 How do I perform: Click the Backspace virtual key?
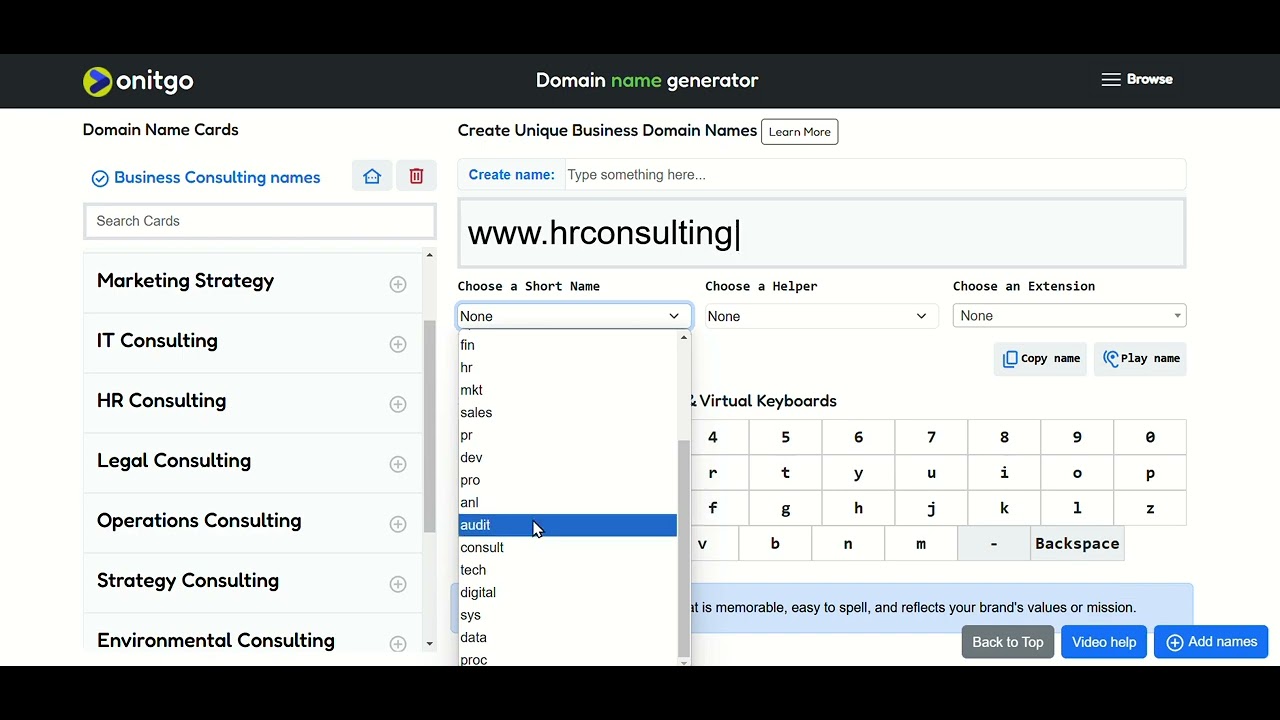point(1077,544)
